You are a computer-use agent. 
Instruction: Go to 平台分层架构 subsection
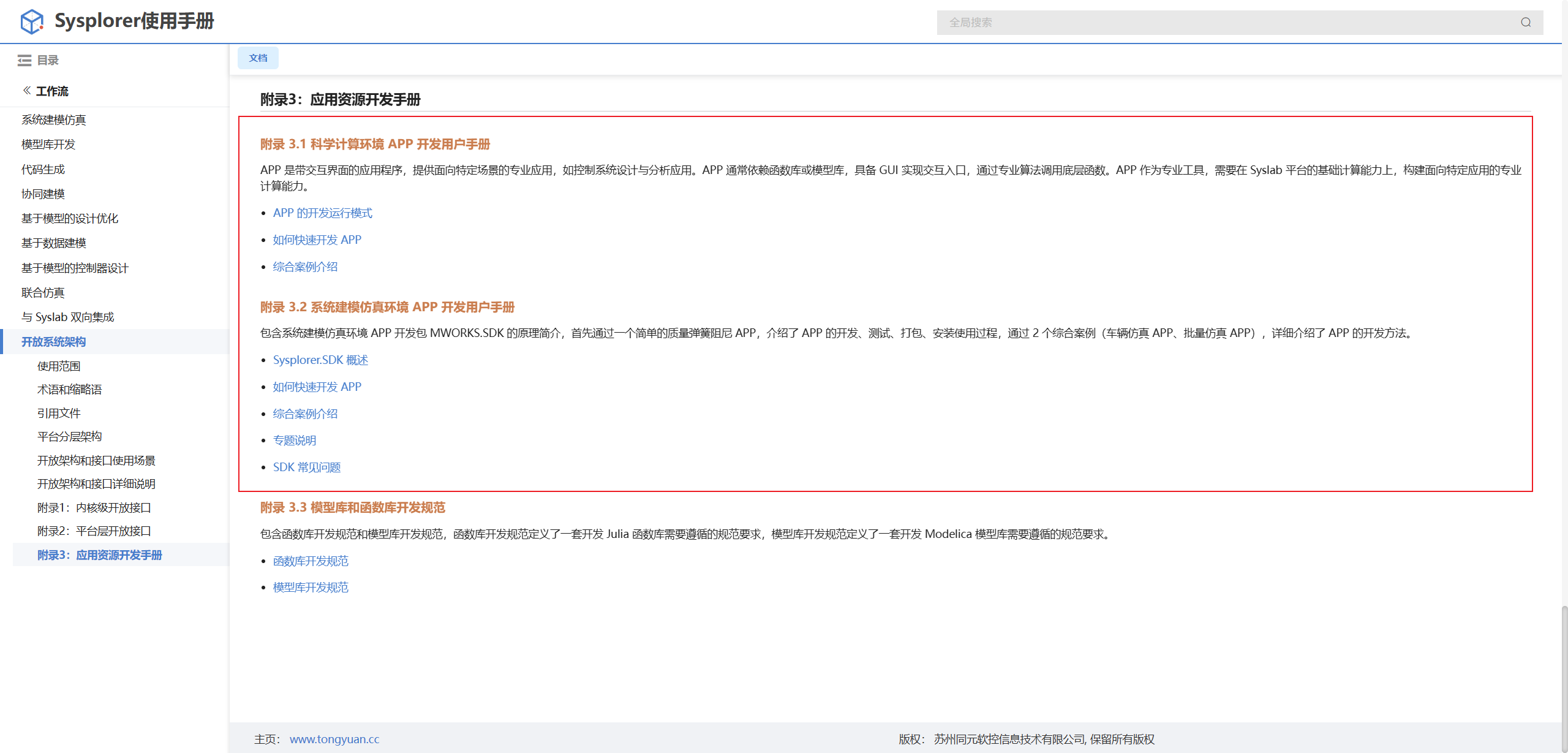pos(70,437)
